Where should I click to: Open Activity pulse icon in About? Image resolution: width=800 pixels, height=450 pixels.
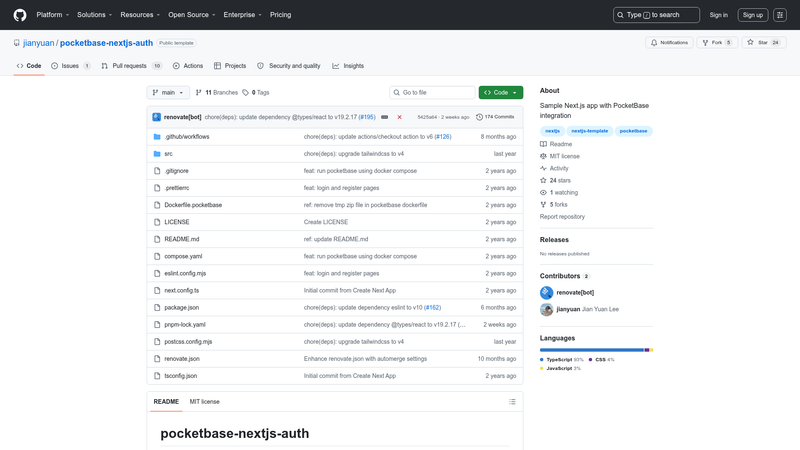pos(543,168)
